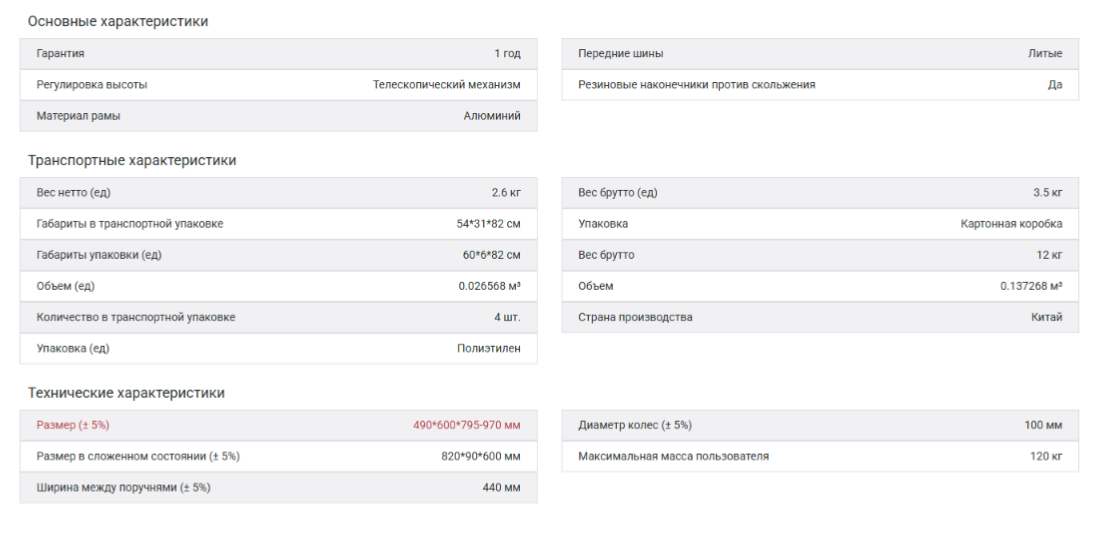Click the 'Технические характеристики' section heading
Screen dimensions: 1107x539
click(126, 393)
